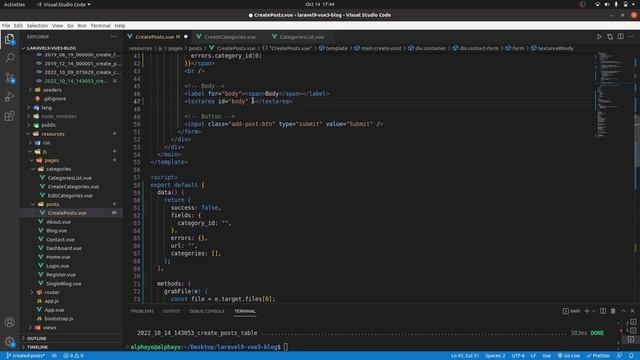Expand the css folder

point(47,143)
